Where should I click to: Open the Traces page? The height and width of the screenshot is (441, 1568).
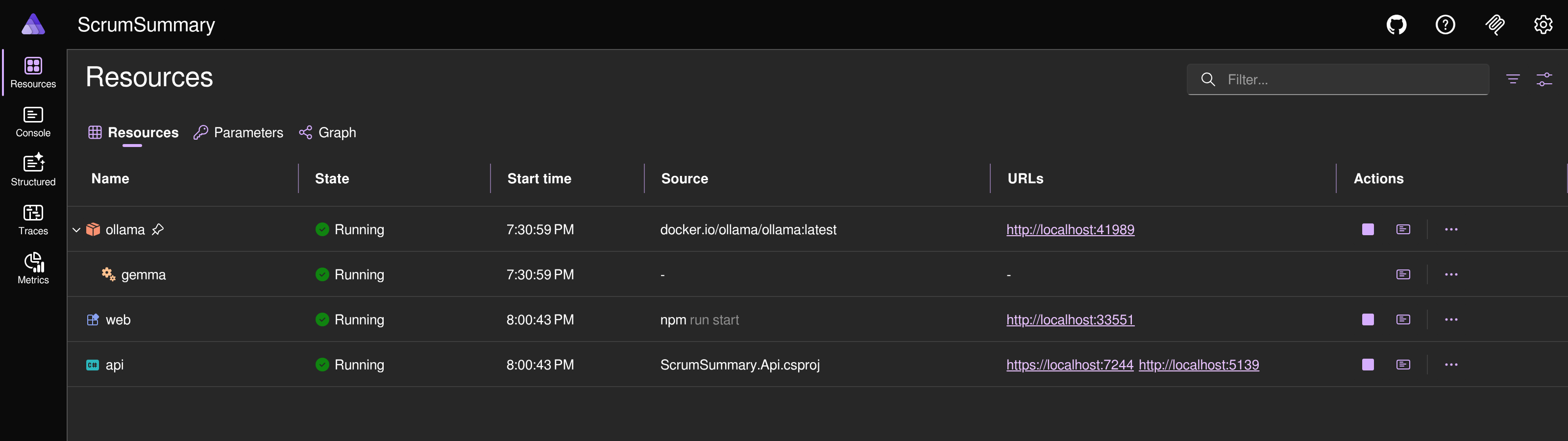33,220
